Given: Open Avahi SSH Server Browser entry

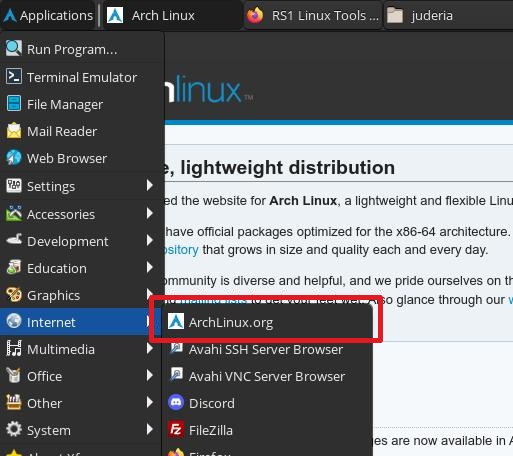Looking at the screenshot, I should [x=267, y=349].
